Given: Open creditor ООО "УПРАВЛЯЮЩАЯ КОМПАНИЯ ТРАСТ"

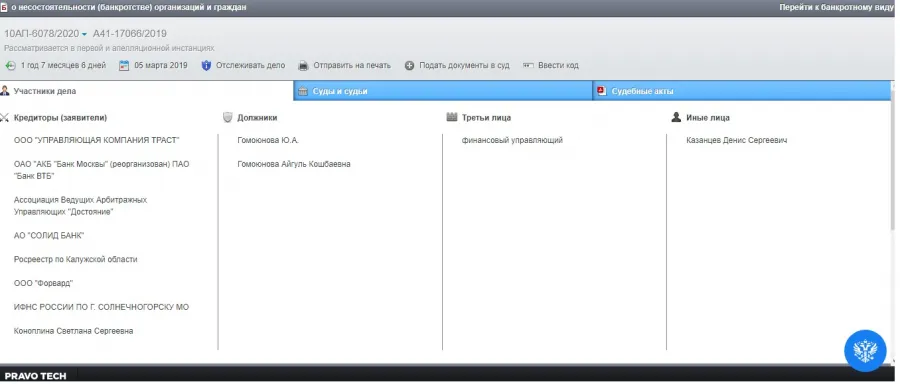Looking at the screenshot, I should pyautogui.click(x=97, y=140).
